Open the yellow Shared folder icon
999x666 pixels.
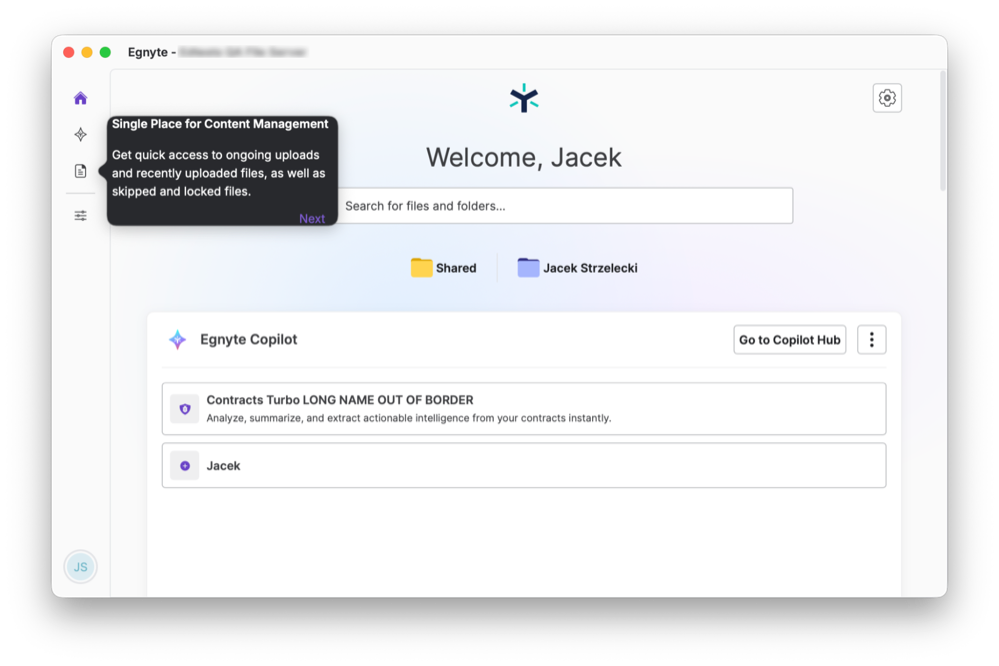(x=422, y=267)
